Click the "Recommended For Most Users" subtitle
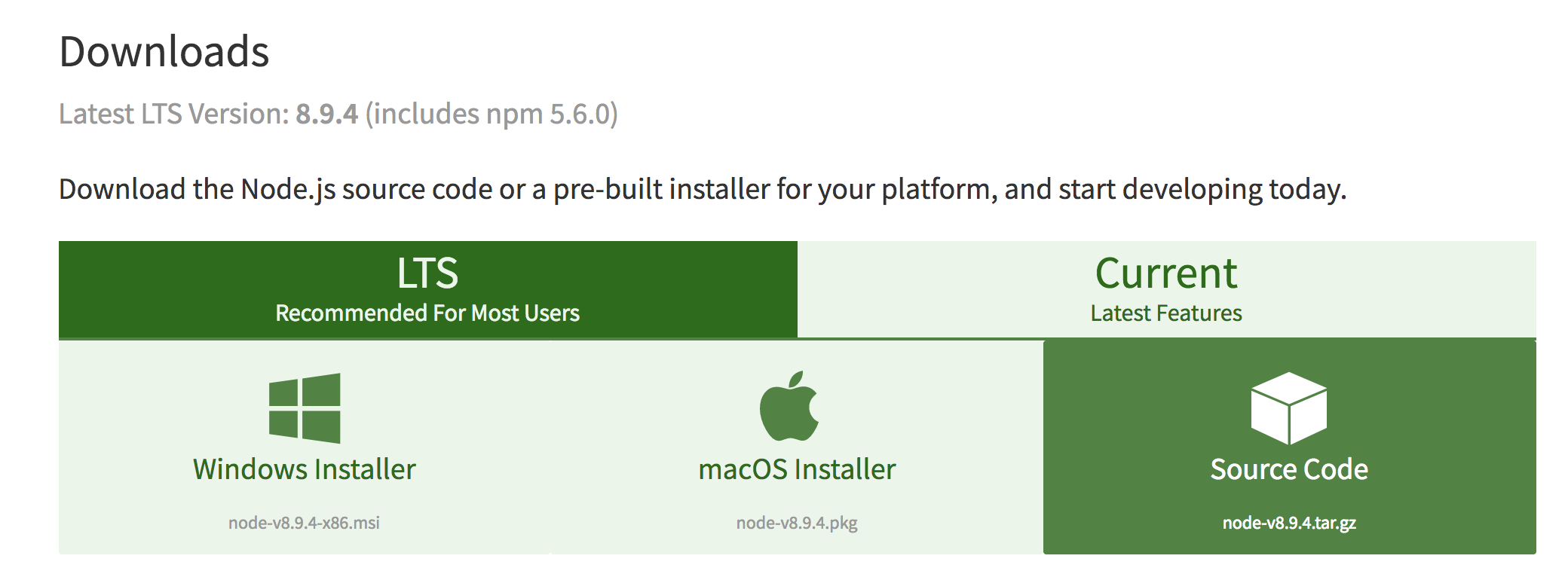The image size is (1568, 577). point(427,313)
